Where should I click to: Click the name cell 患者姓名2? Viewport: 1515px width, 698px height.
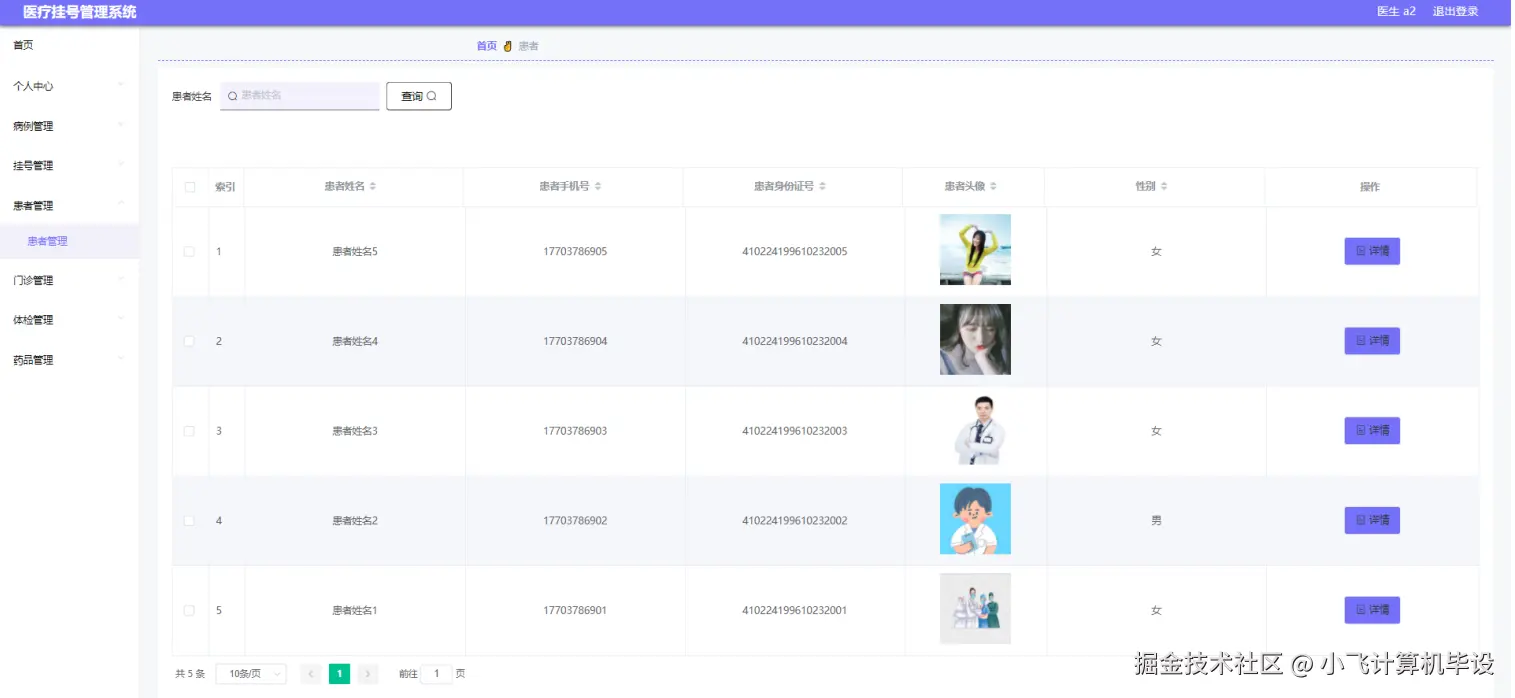click(x=355, y=521)
